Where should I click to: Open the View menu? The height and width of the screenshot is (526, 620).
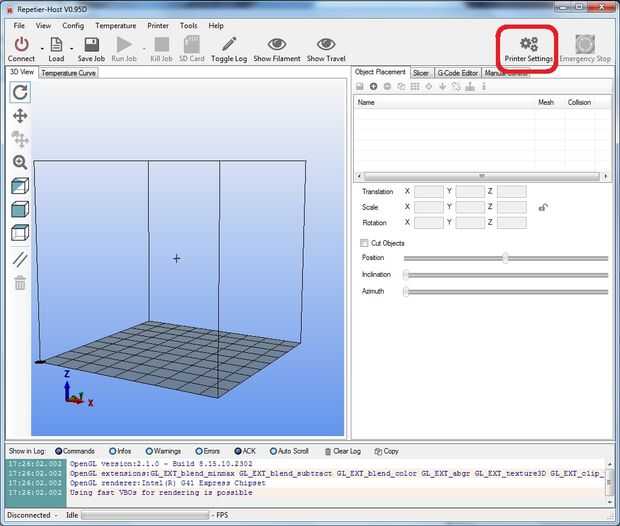pos(43,25)
